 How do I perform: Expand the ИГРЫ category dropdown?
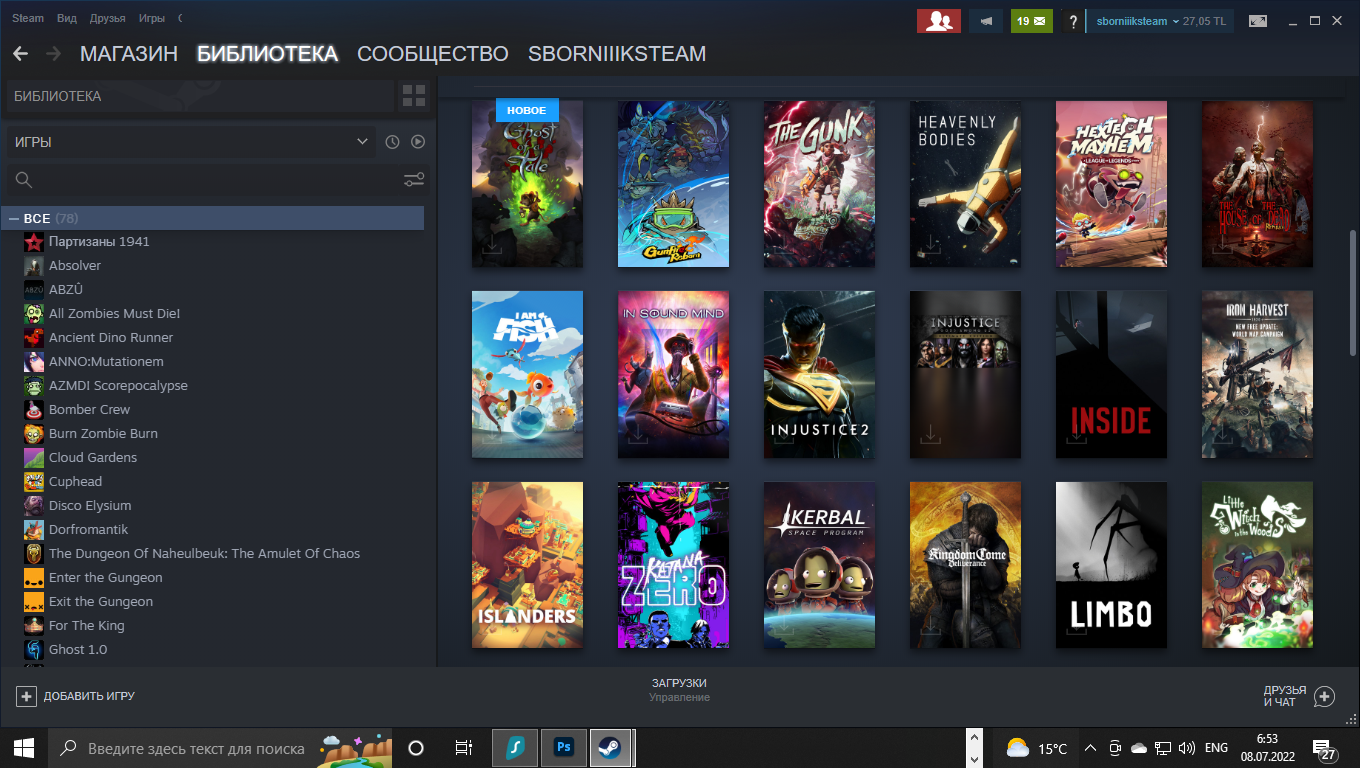pos(362,142)
